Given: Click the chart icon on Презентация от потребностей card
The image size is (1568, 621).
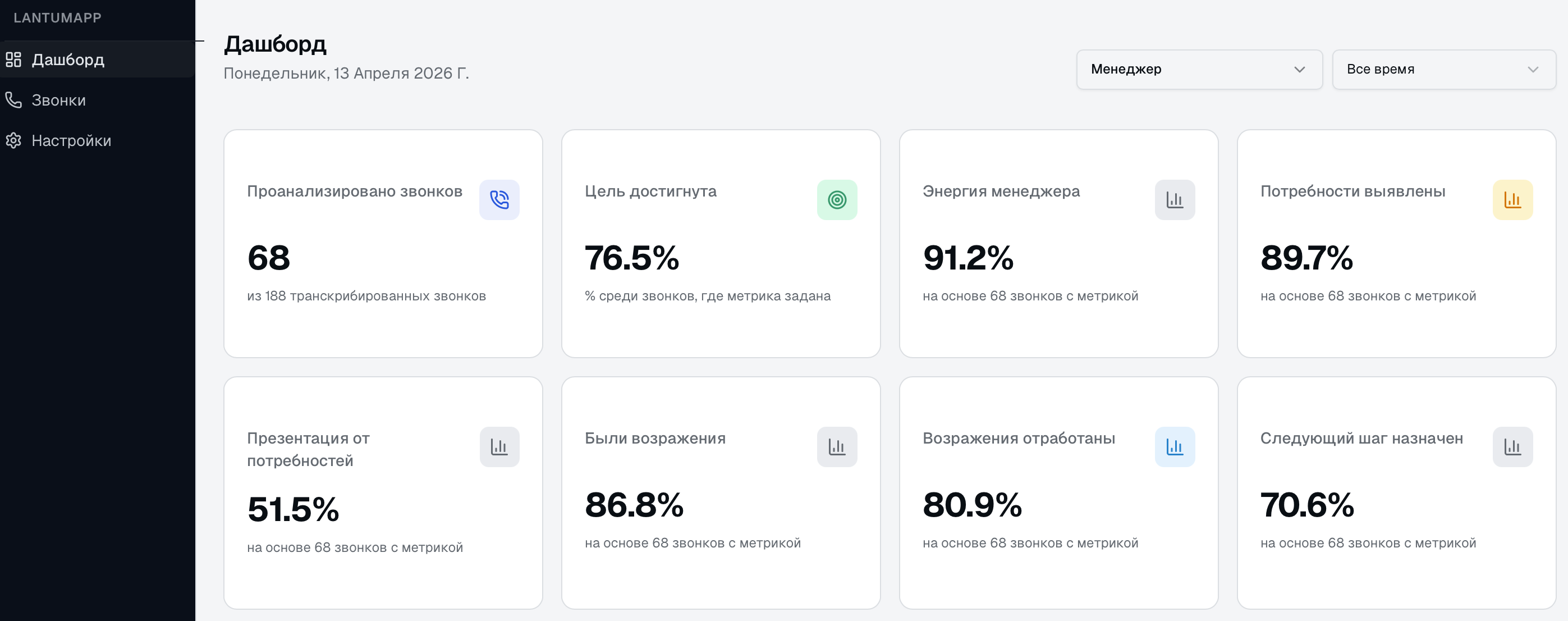Looking at the screenshot, I should 499,446.
